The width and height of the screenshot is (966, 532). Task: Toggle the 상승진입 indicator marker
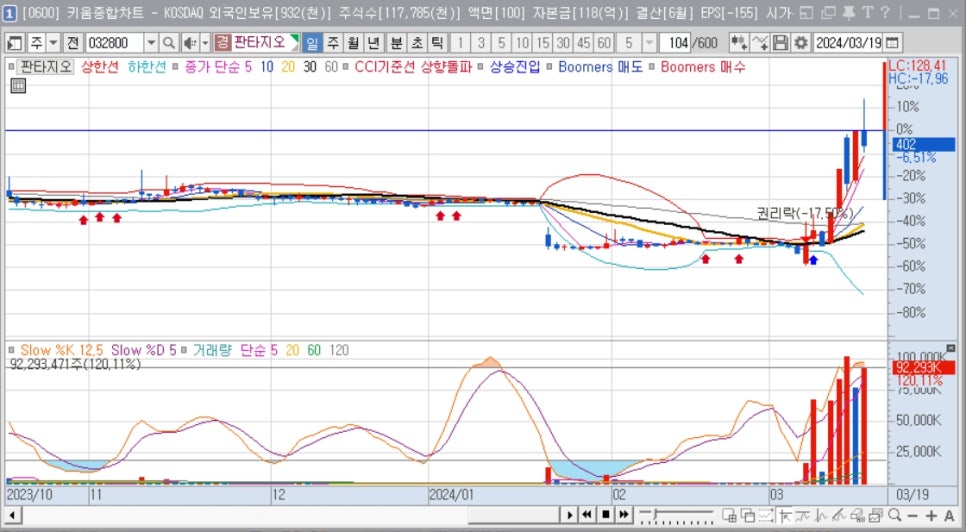click(481, 67)
